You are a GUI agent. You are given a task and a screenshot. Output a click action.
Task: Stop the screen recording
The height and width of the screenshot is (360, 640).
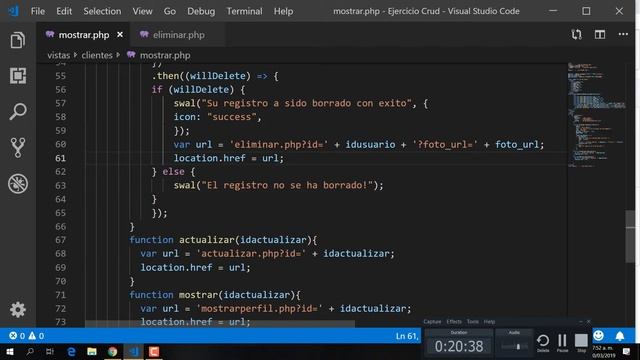tap(581, 343)
